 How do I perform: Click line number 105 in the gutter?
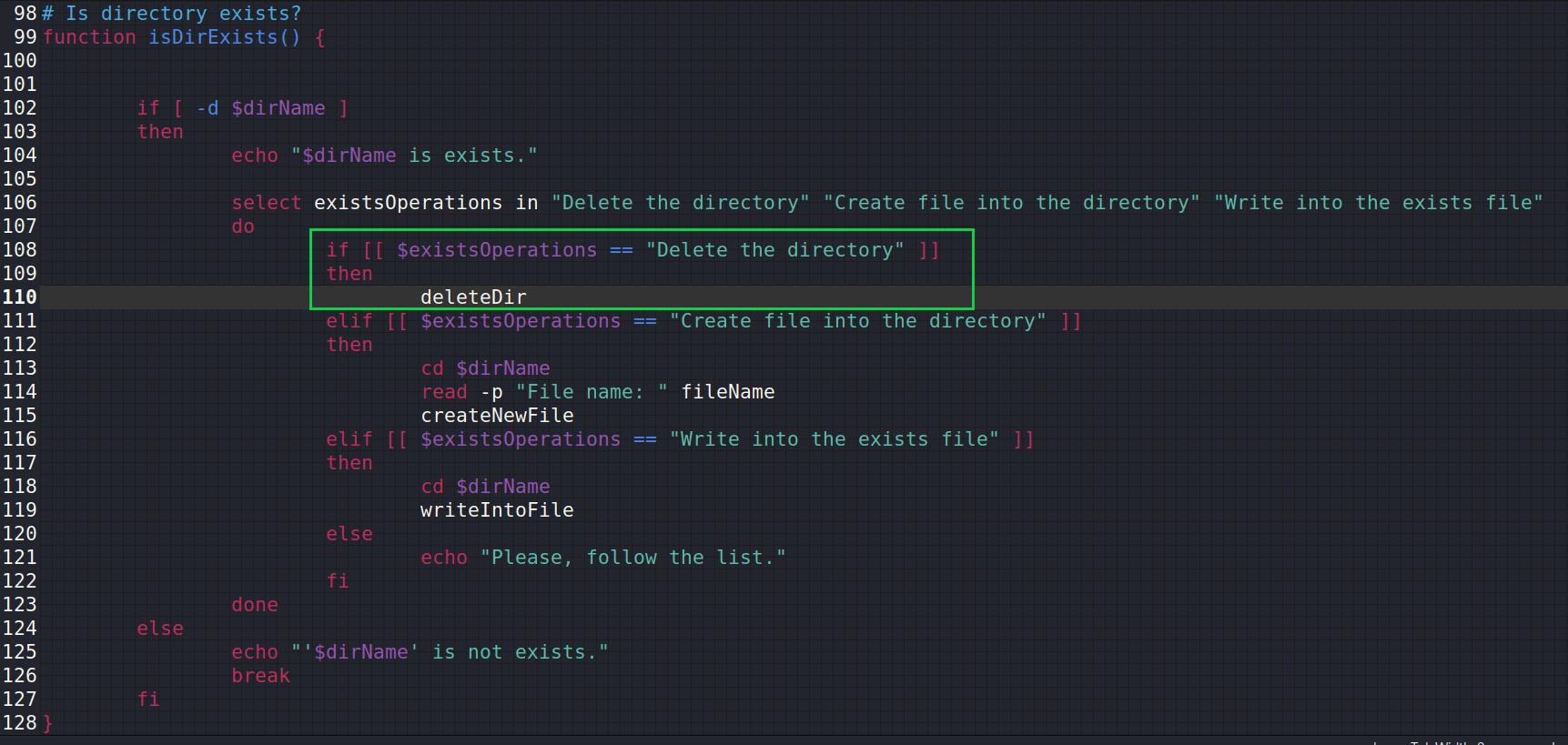20,179
